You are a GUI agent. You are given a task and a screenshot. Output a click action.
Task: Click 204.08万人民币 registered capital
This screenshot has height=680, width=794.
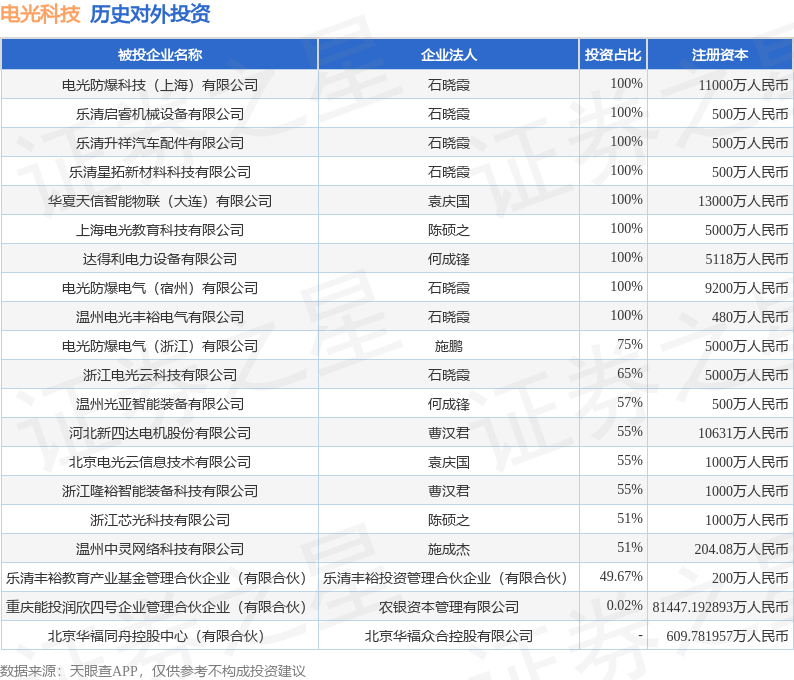(741, 549)
